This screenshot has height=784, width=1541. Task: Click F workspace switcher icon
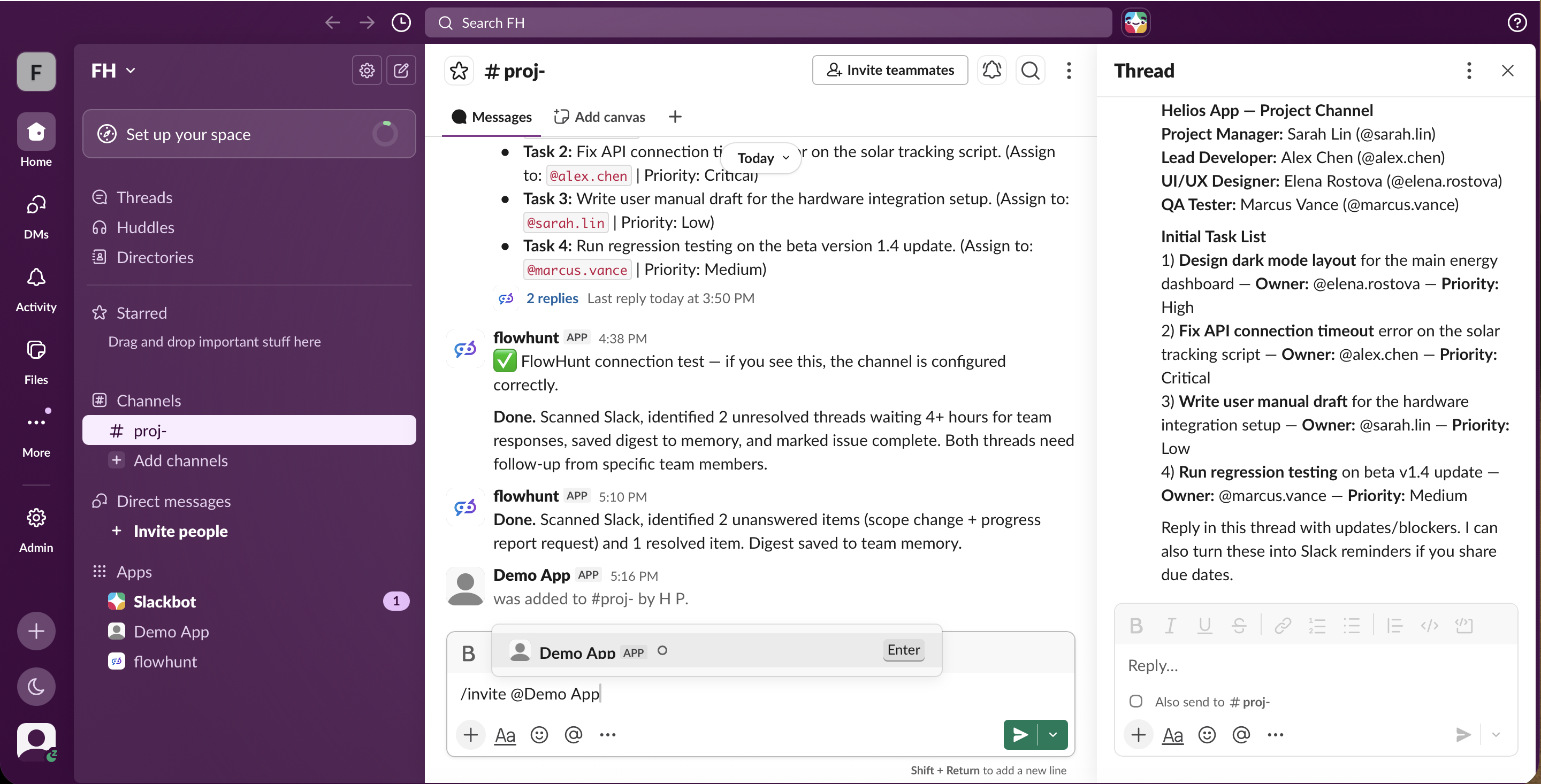pos(36,72)
